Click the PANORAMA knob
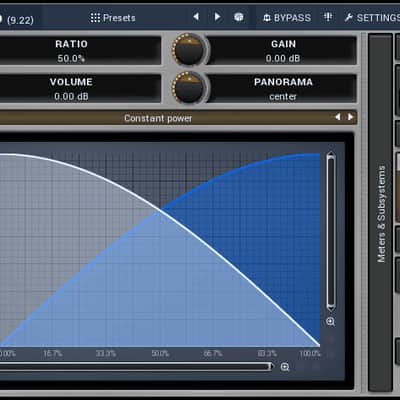400x400 pixels. tap(189, 87)
